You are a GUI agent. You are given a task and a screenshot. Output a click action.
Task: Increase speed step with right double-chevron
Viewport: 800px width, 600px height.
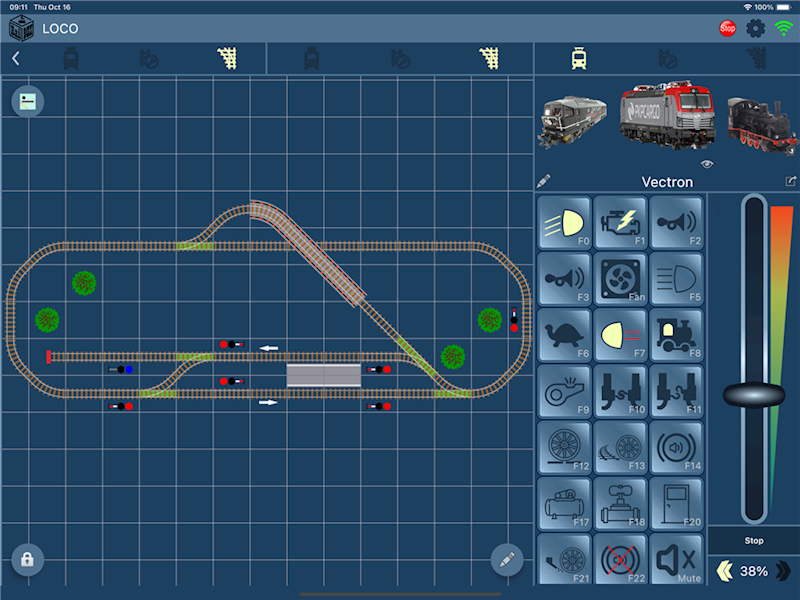click(x=783, y=571)
